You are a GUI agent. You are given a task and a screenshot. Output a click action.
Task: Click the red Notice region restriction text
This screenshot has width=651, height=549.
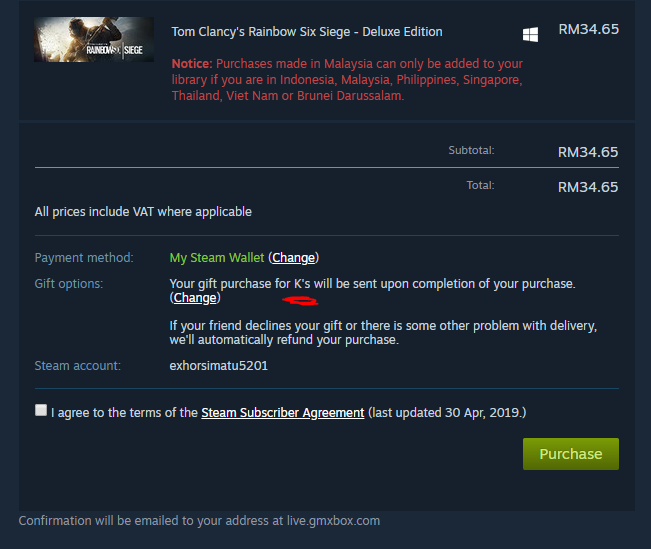(347, 80)
